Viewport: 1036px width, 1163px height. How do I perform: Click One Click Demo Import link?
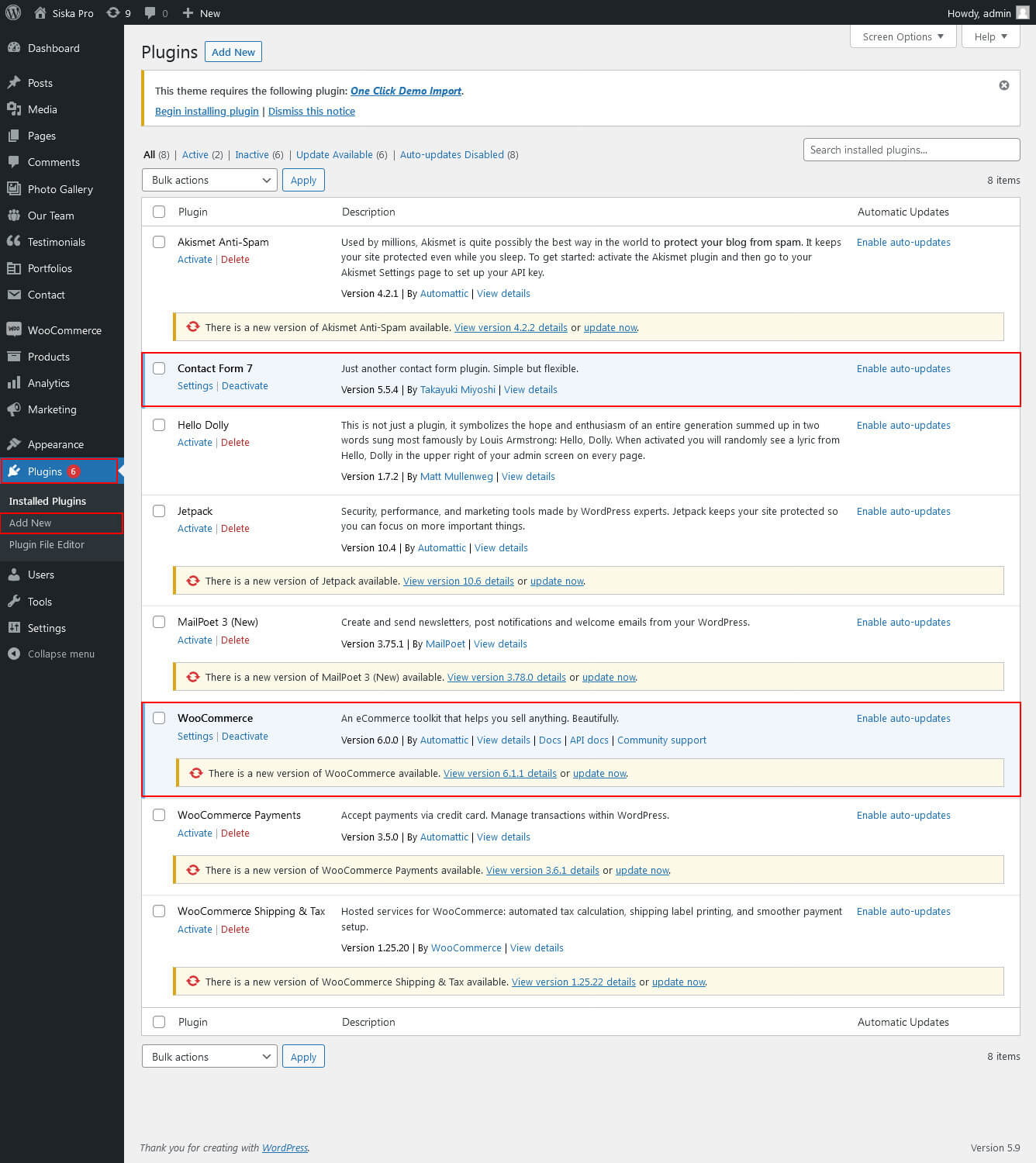pyautogui.click(x=406, y=91)
